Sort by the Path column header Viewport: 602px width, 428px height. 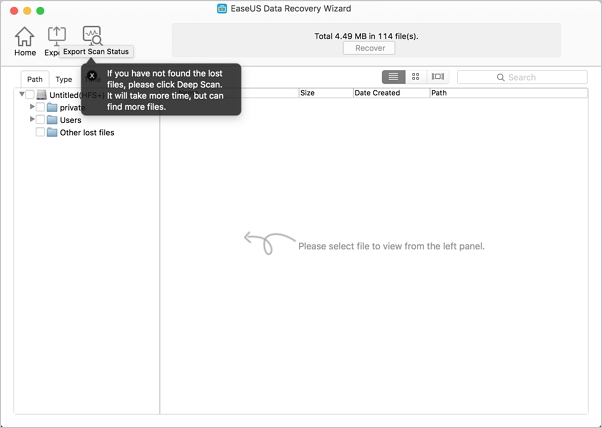[509, 93]
